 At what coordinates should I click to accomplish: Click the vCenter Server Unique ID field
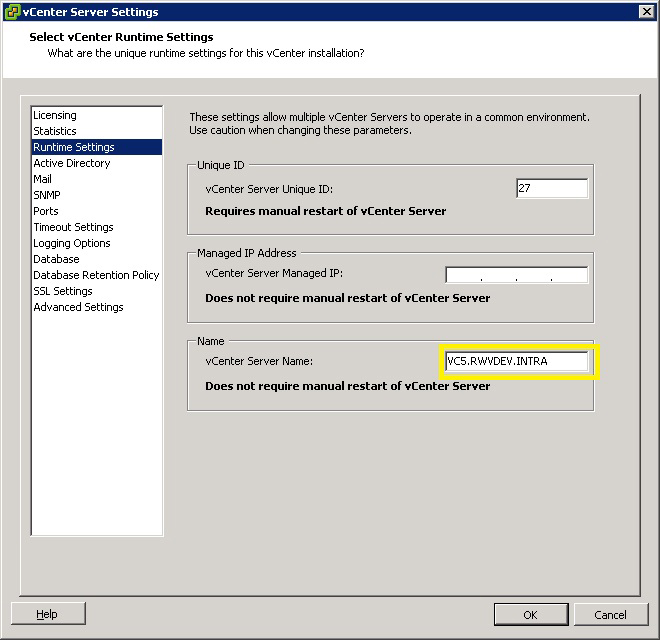tap(551, 189)
